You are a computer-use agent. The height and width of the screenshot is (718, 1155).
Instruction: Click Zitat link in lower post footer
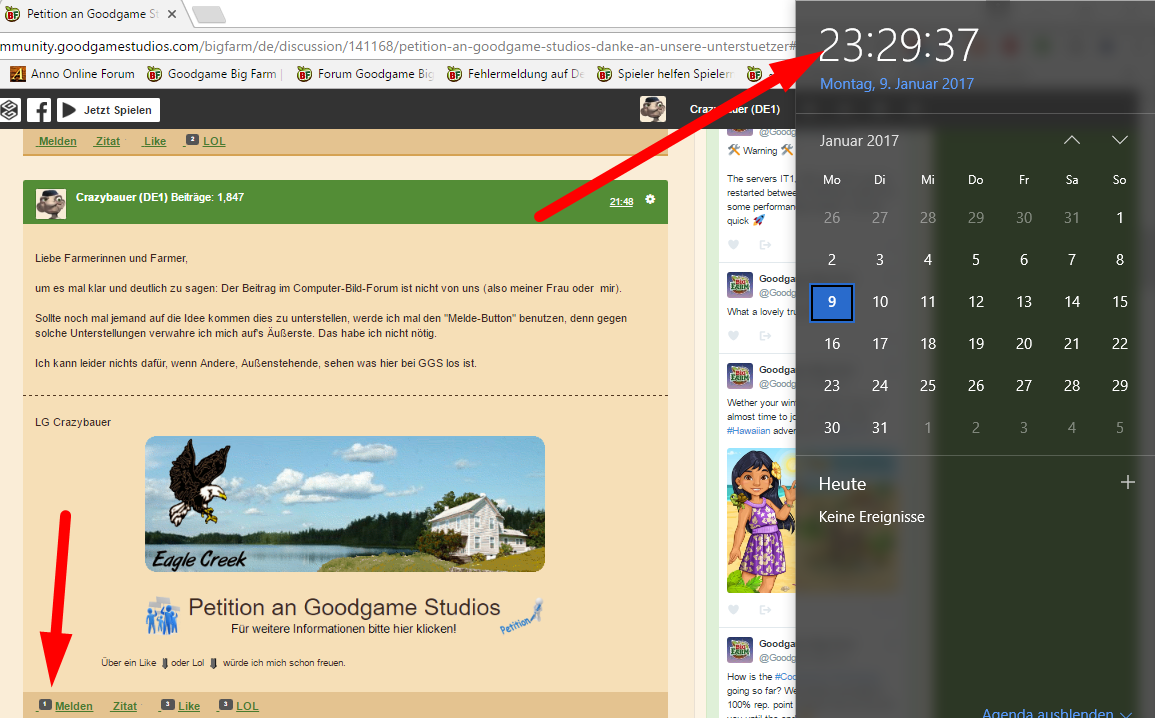(x=124, y=706)
